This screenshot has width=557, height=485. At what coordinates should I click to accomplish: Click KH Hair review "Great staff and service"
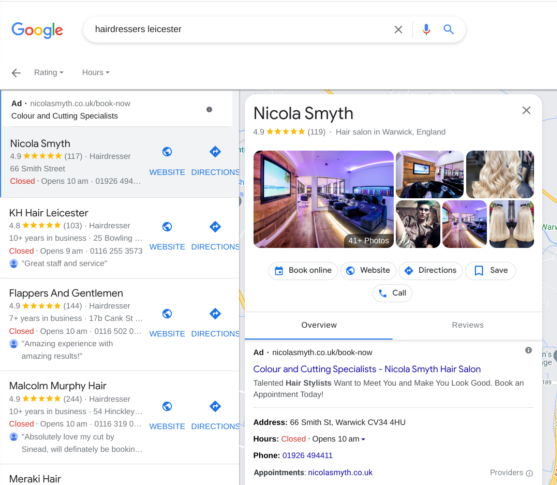[64, 264]
